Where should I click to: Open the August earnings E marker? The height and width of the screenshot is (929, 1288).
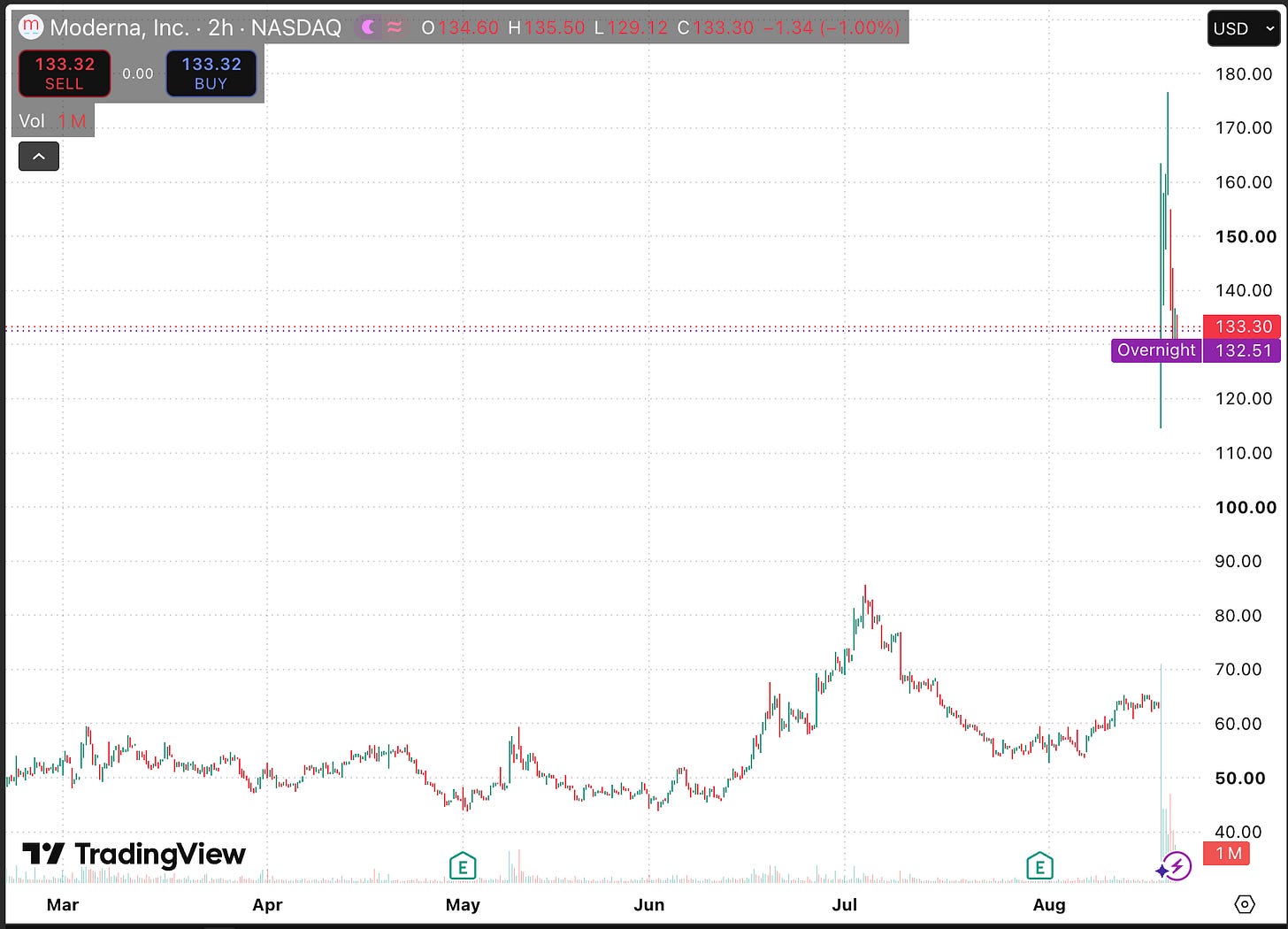1039,865
